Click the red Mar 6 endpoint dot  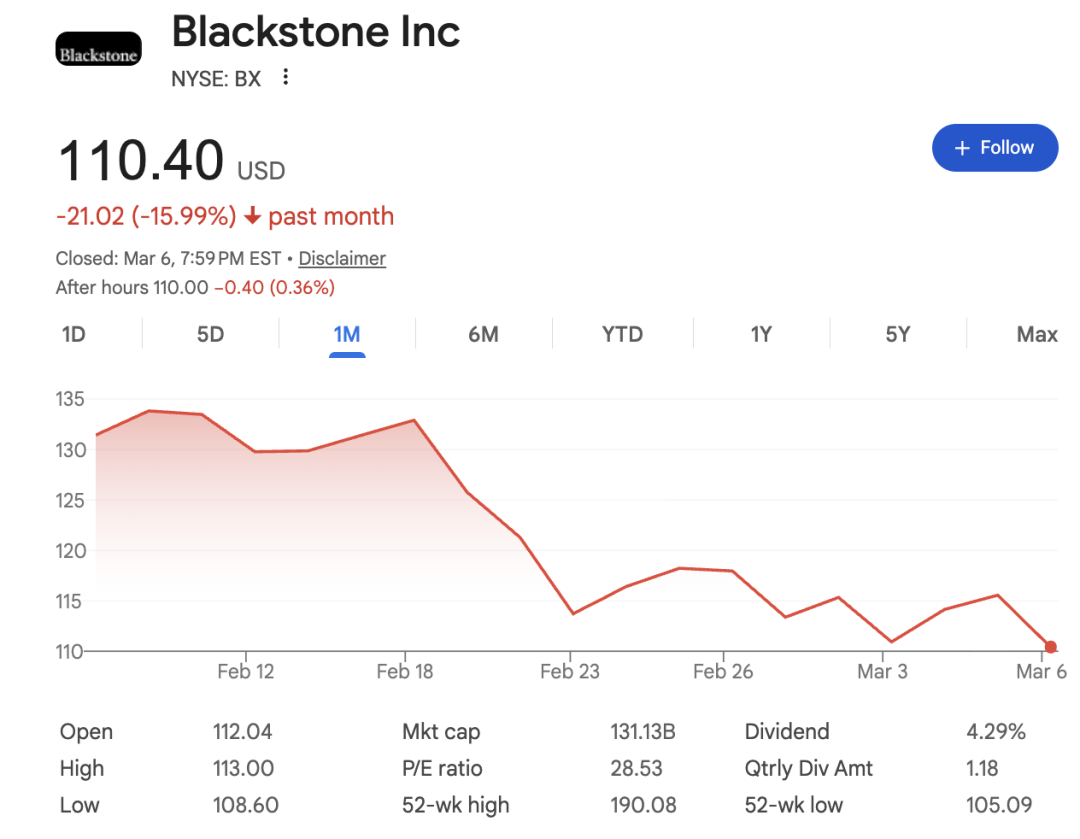[1050, 647]
